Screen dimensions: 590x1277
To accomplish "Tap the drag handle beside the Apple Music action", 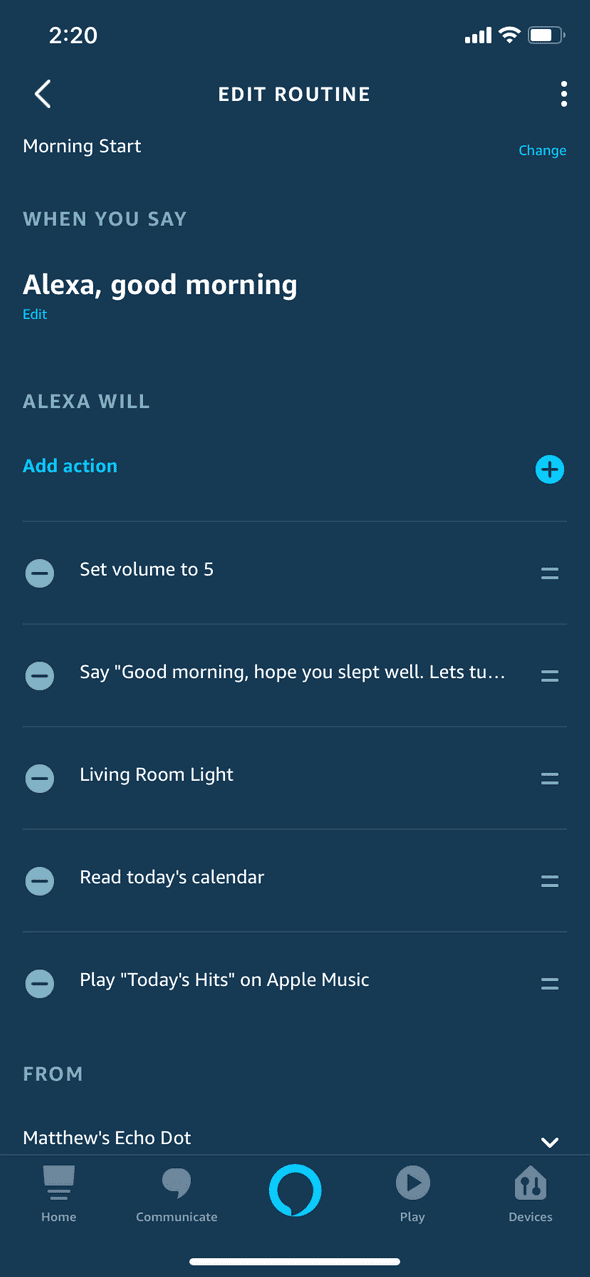I will [549, 983].
